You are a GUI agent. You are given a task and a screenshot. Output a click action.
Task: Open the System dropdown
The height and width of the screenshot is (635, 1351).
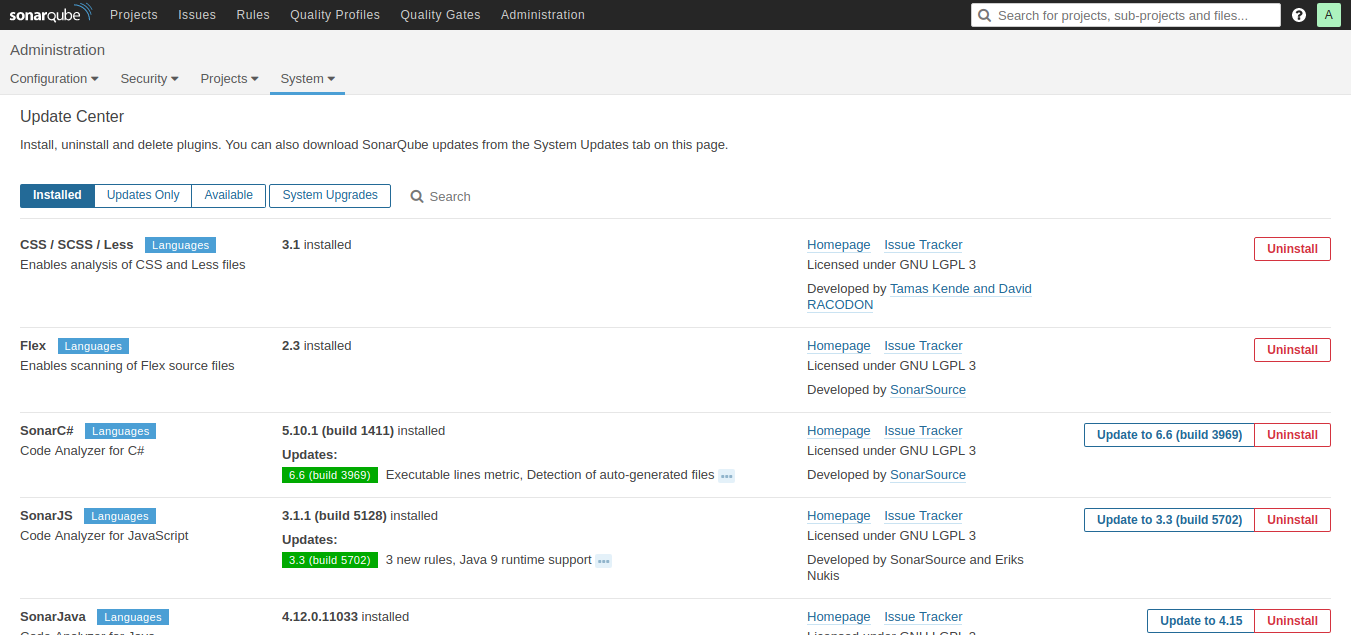307,78
